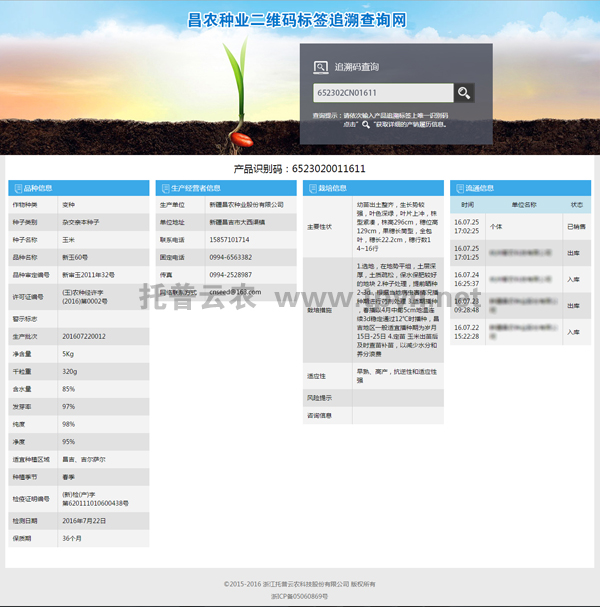Image resolution: width=600 pixels, height=607 pixels.
Task: Click the small magnifier icon in the hint text
Action: click(366, 124)
